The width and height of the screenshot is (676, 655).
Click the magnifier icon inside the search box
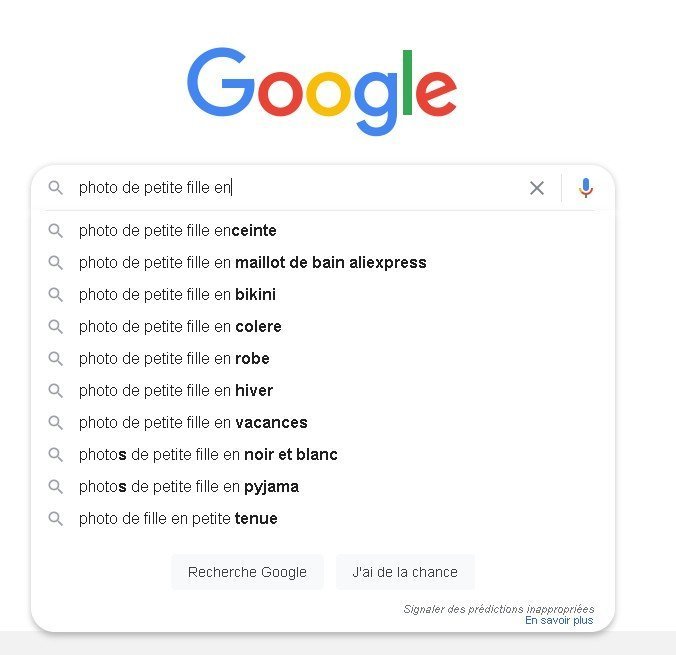[56, 188]
